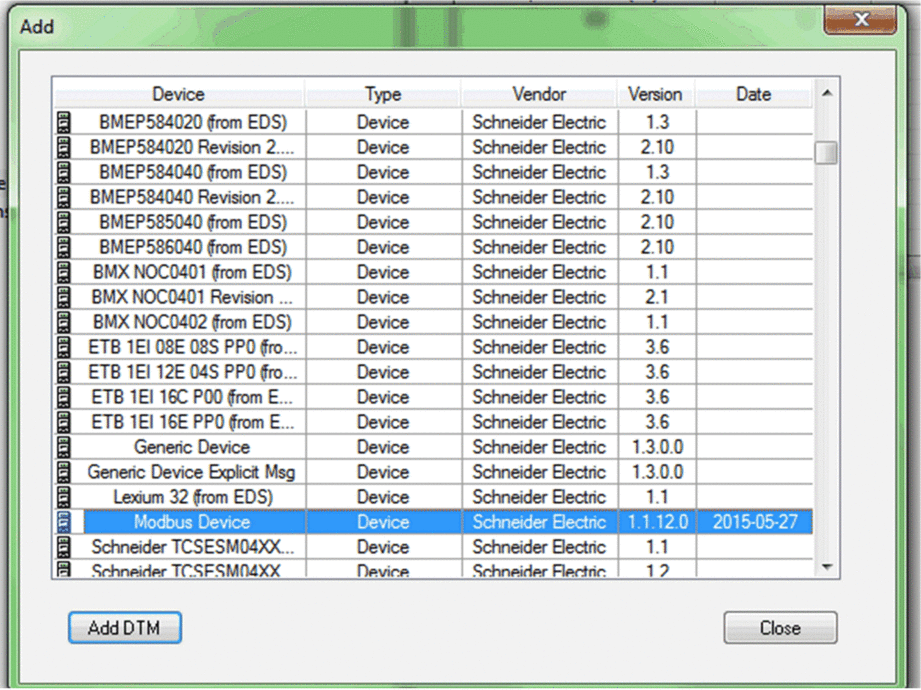
Task: Close the Add window with the X
Action: pyautogui.click(x=861, y=21)
